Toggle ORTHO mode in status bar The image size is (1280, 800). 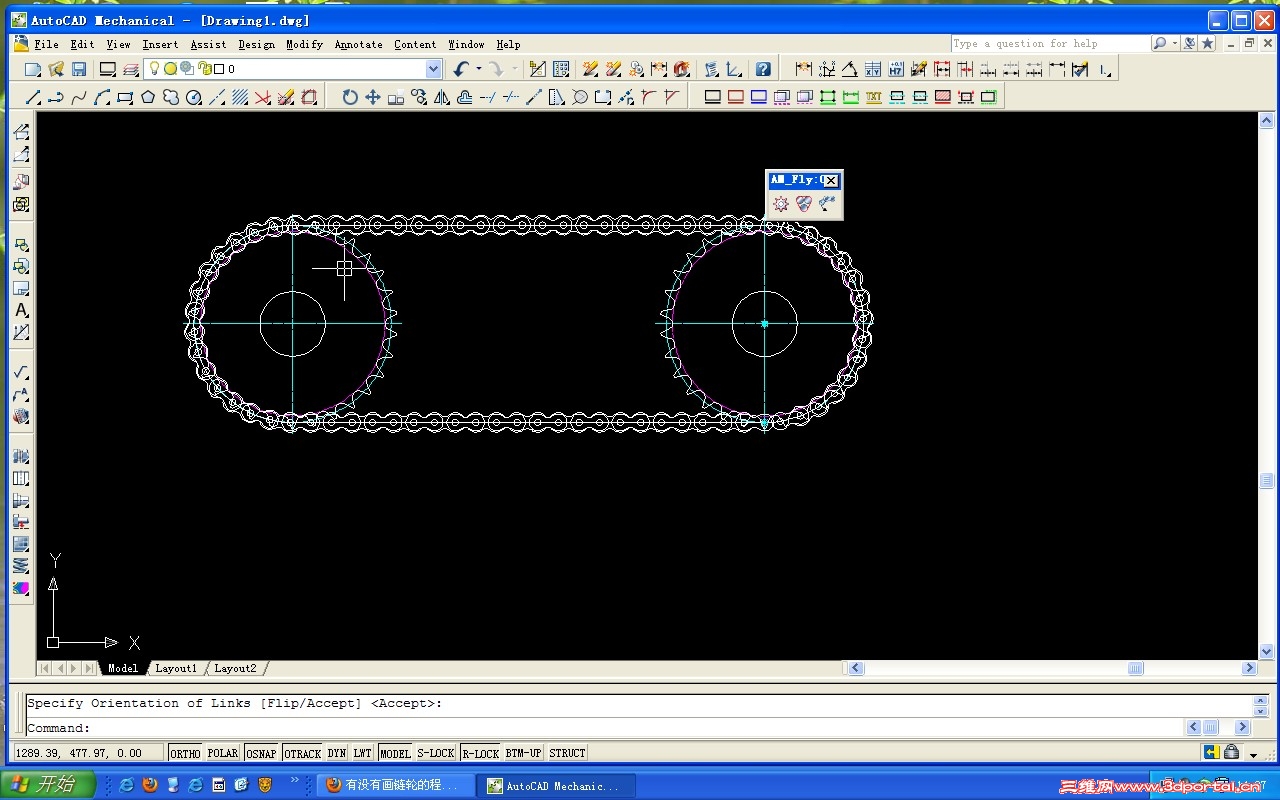pos(185,753)
